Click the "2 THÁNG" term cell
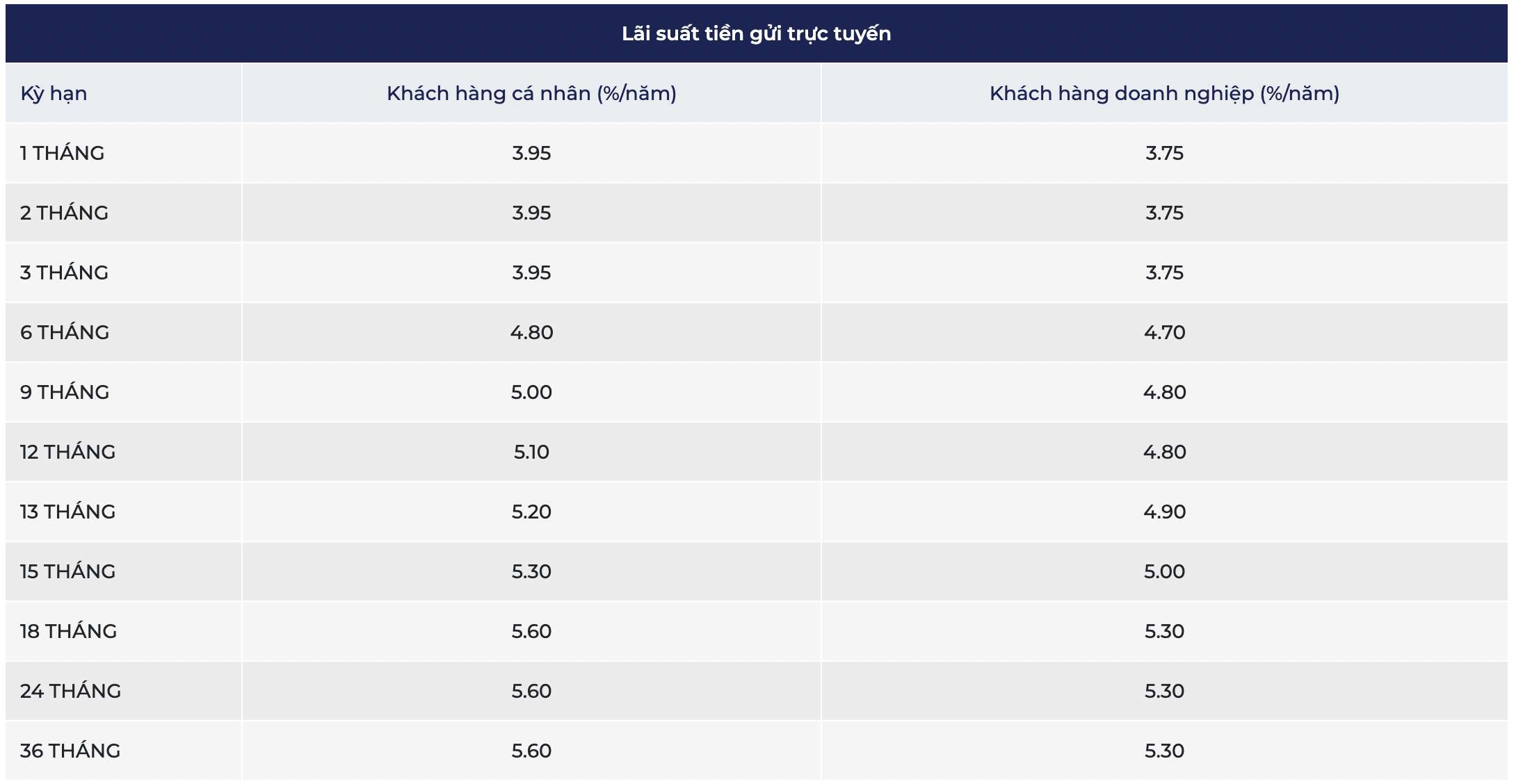 (x=64, y=213)
